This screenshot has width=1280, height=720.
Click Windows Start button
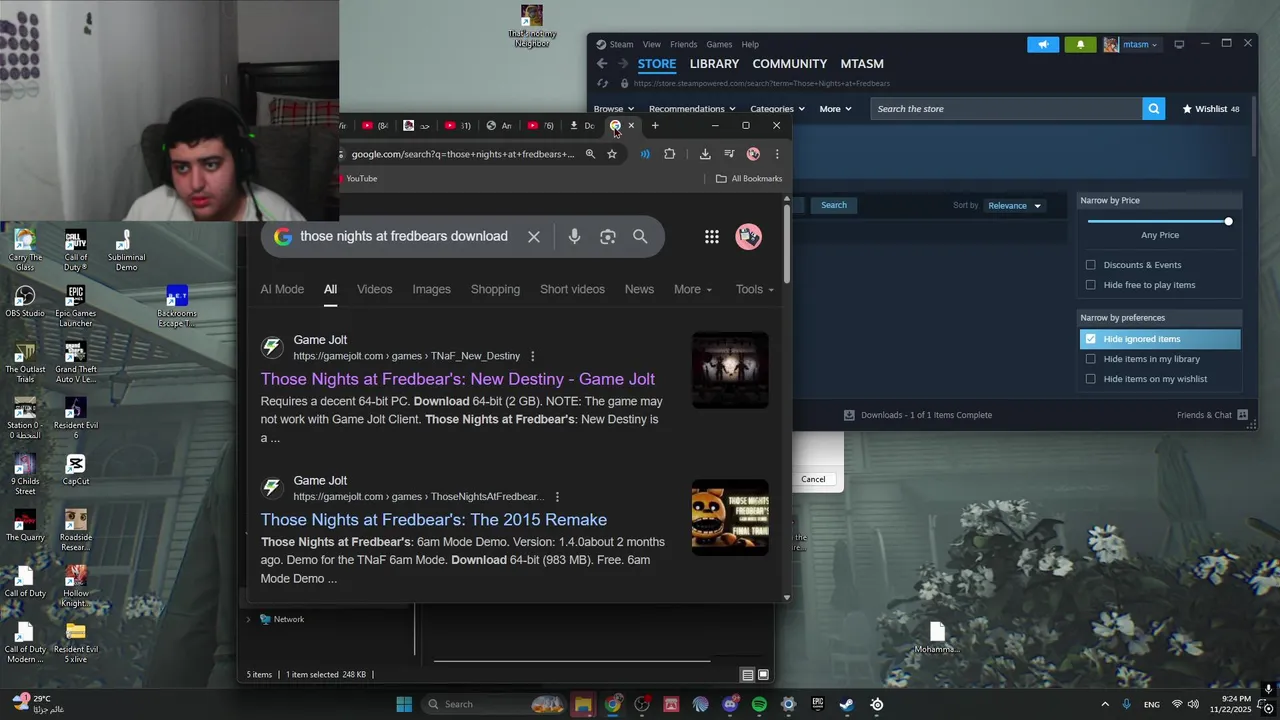(404, 705)
